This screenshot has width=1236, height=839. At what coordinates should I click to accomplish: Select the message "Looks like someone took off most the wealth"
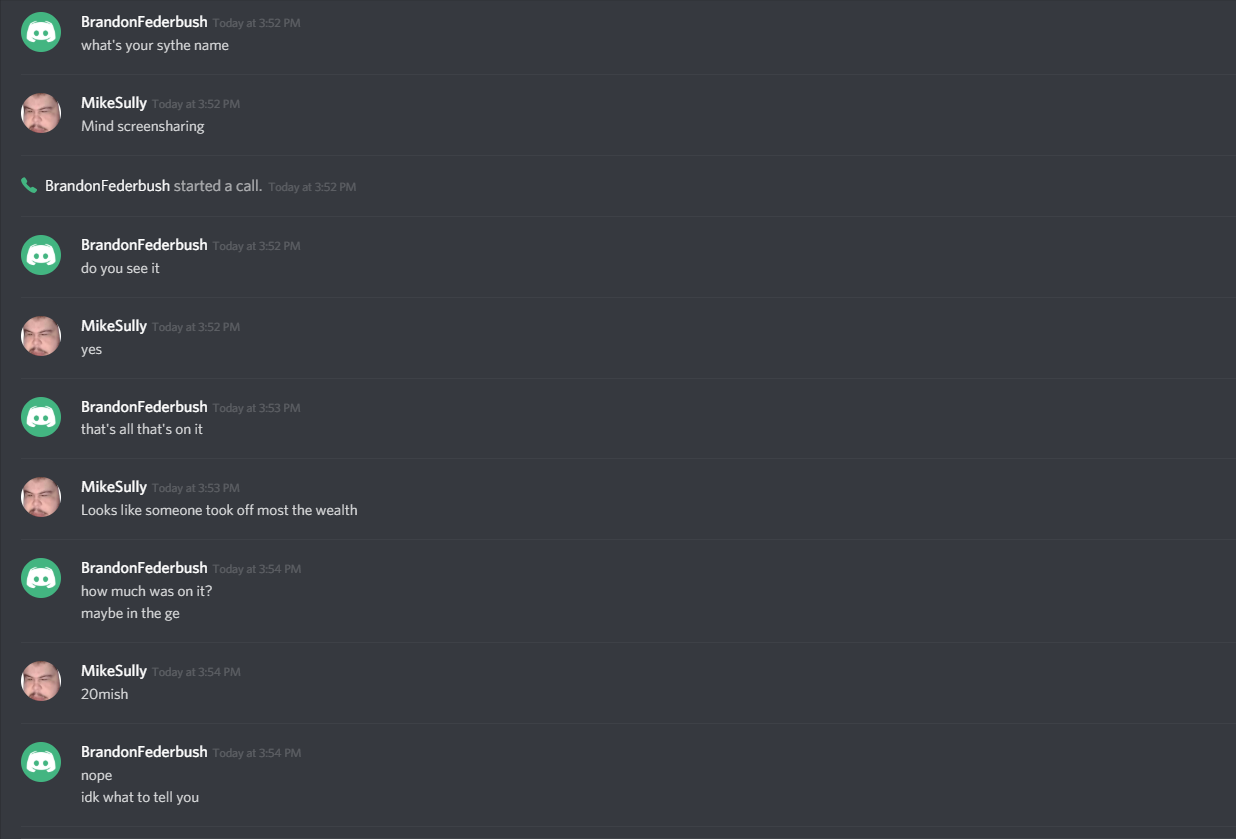tap(219, 510)
